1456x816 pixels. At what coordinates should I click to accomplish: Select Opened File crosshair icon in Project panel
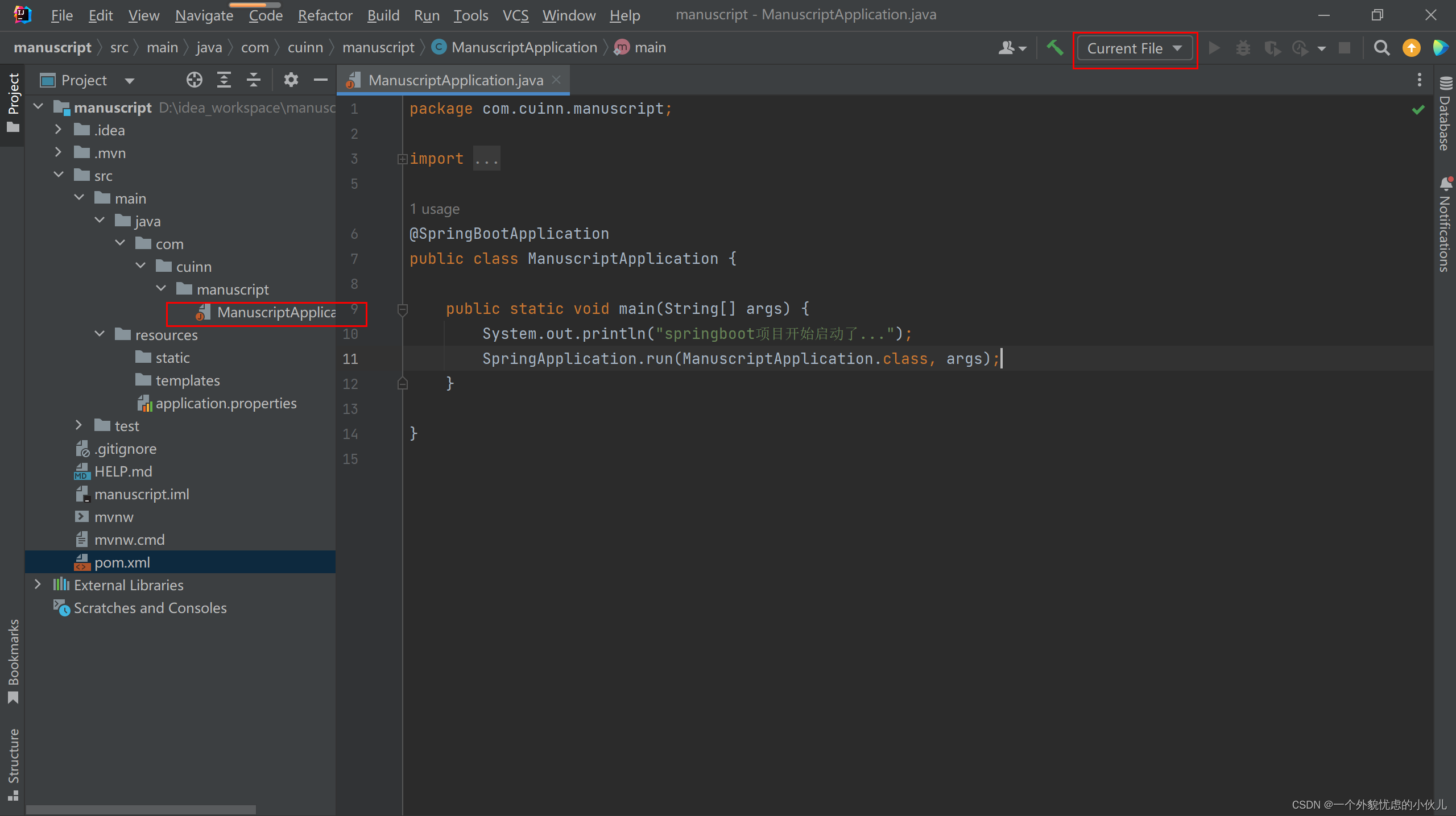coord(194,80)
